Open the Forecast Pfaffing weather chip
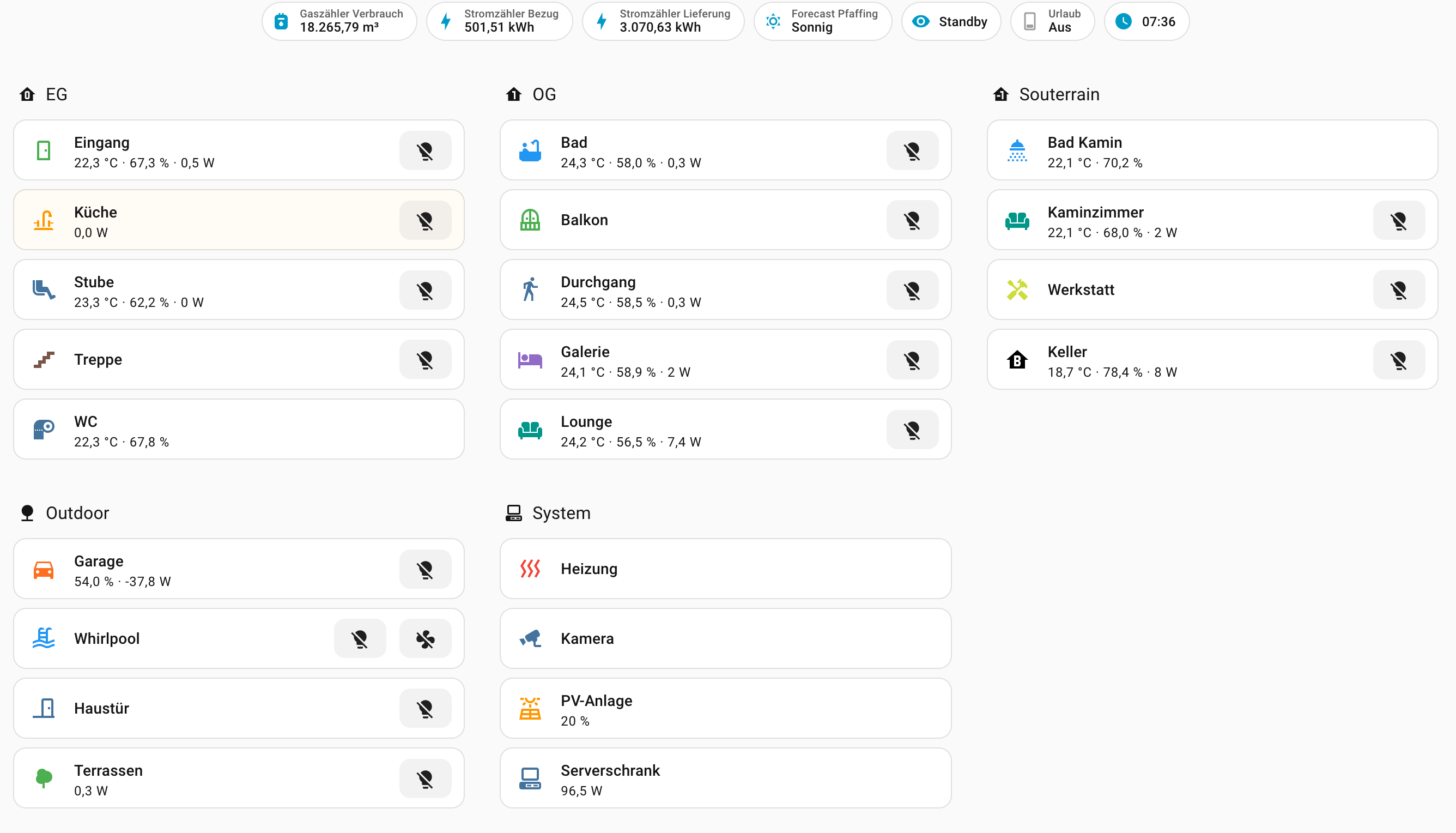 click(x=822, y=22)
